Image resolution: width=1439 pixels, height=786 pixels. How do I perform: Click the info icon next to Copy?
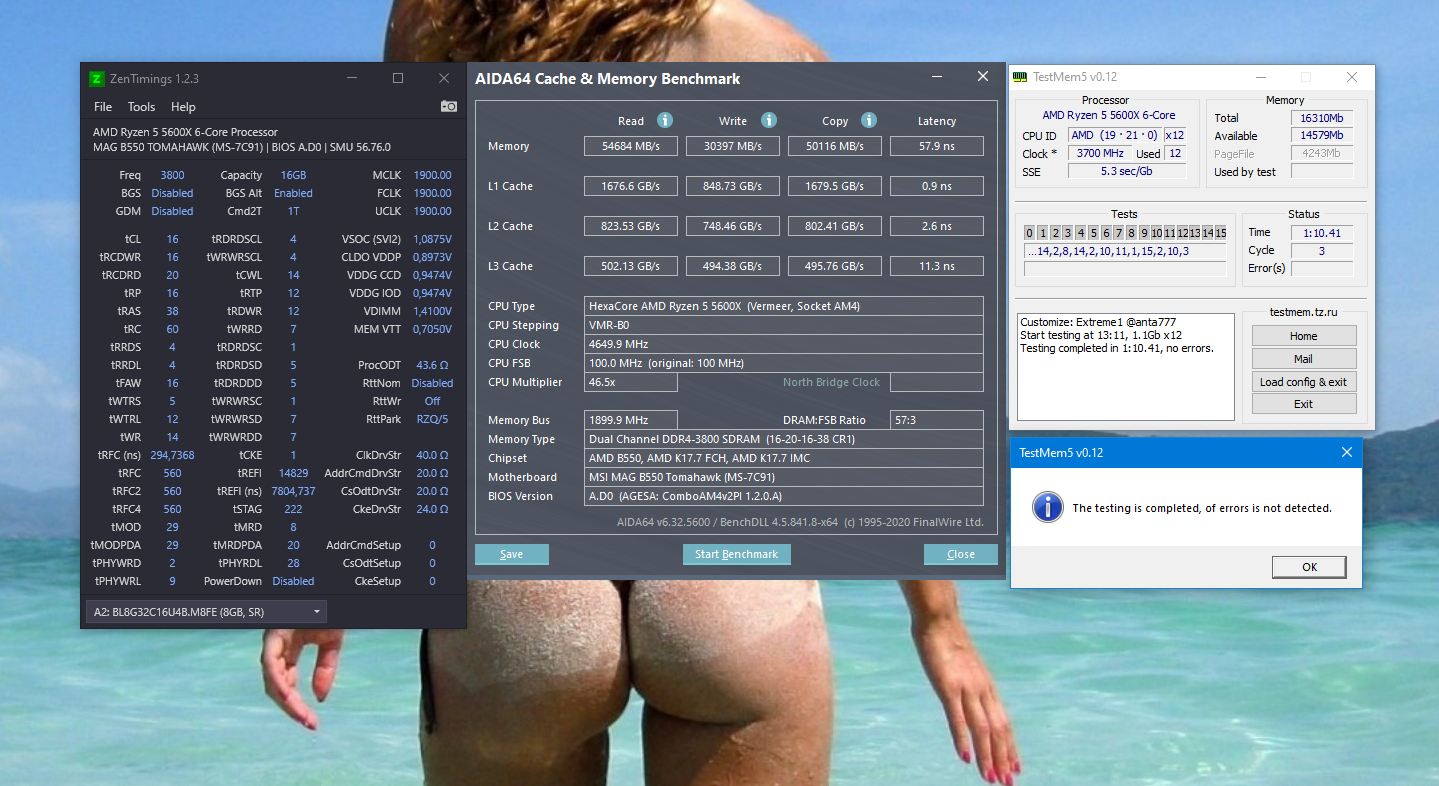(869, 120)
